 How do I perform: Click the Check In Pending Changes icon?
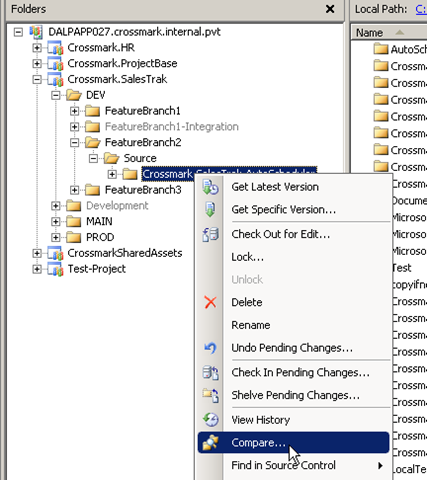coord(210,372)
